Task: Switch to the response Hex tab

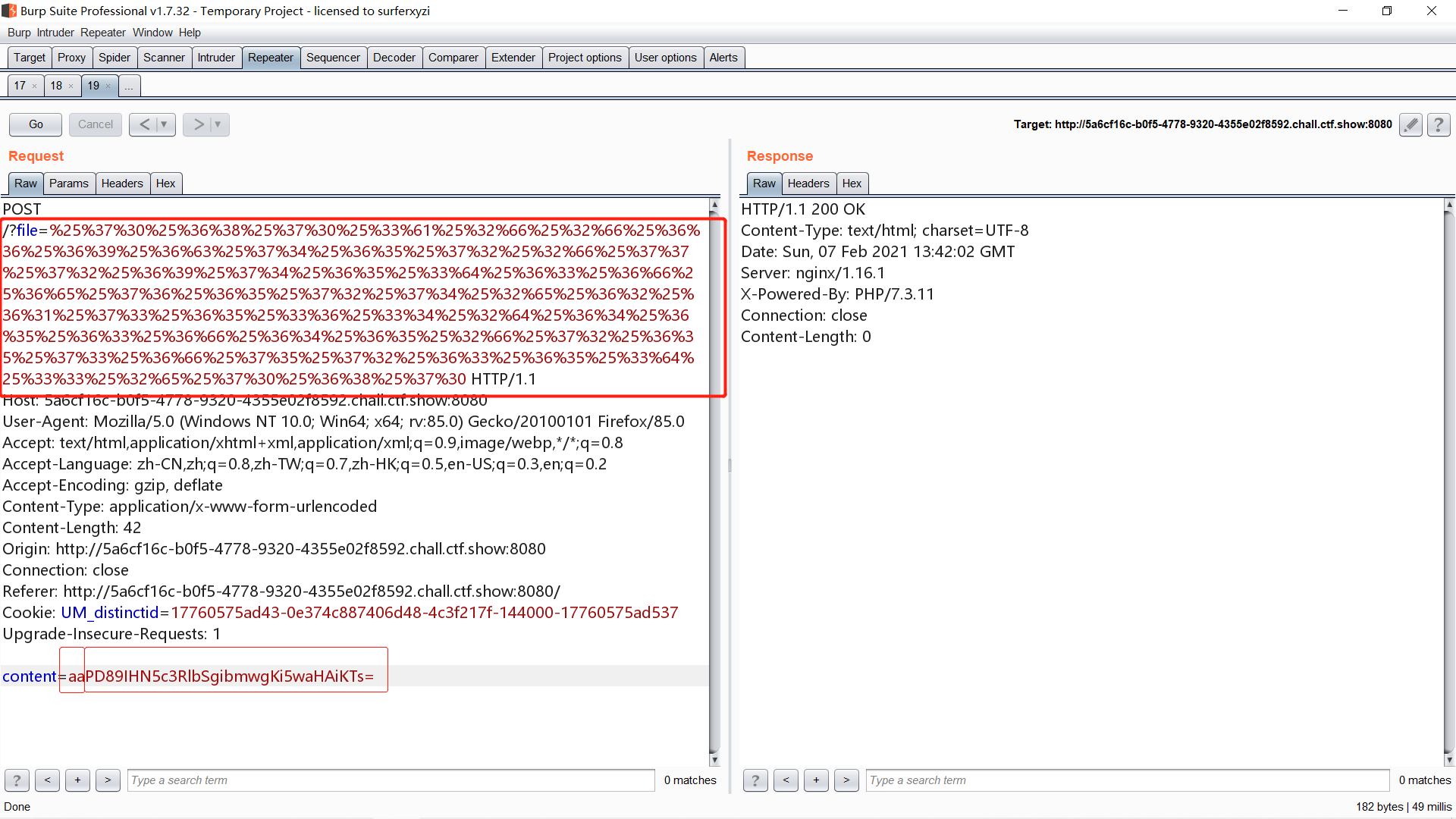Action: [x=852, y=184]
